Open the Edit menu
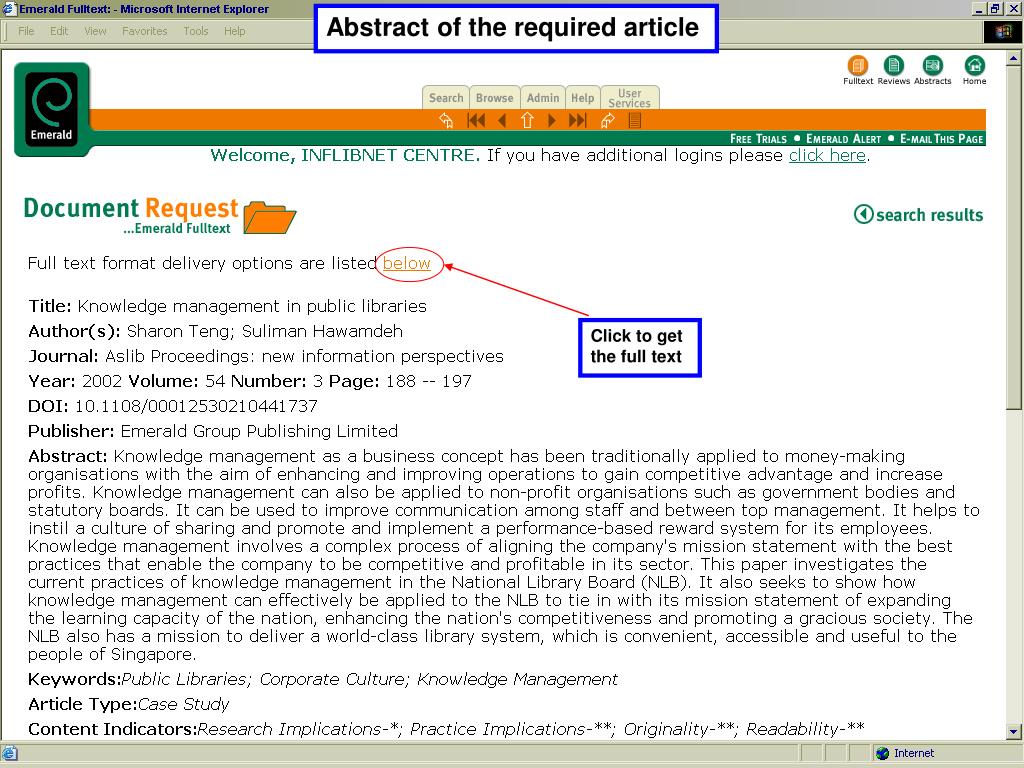This screenshot has width=1024, height=768. pyautogui.click(x=59, y=31)
